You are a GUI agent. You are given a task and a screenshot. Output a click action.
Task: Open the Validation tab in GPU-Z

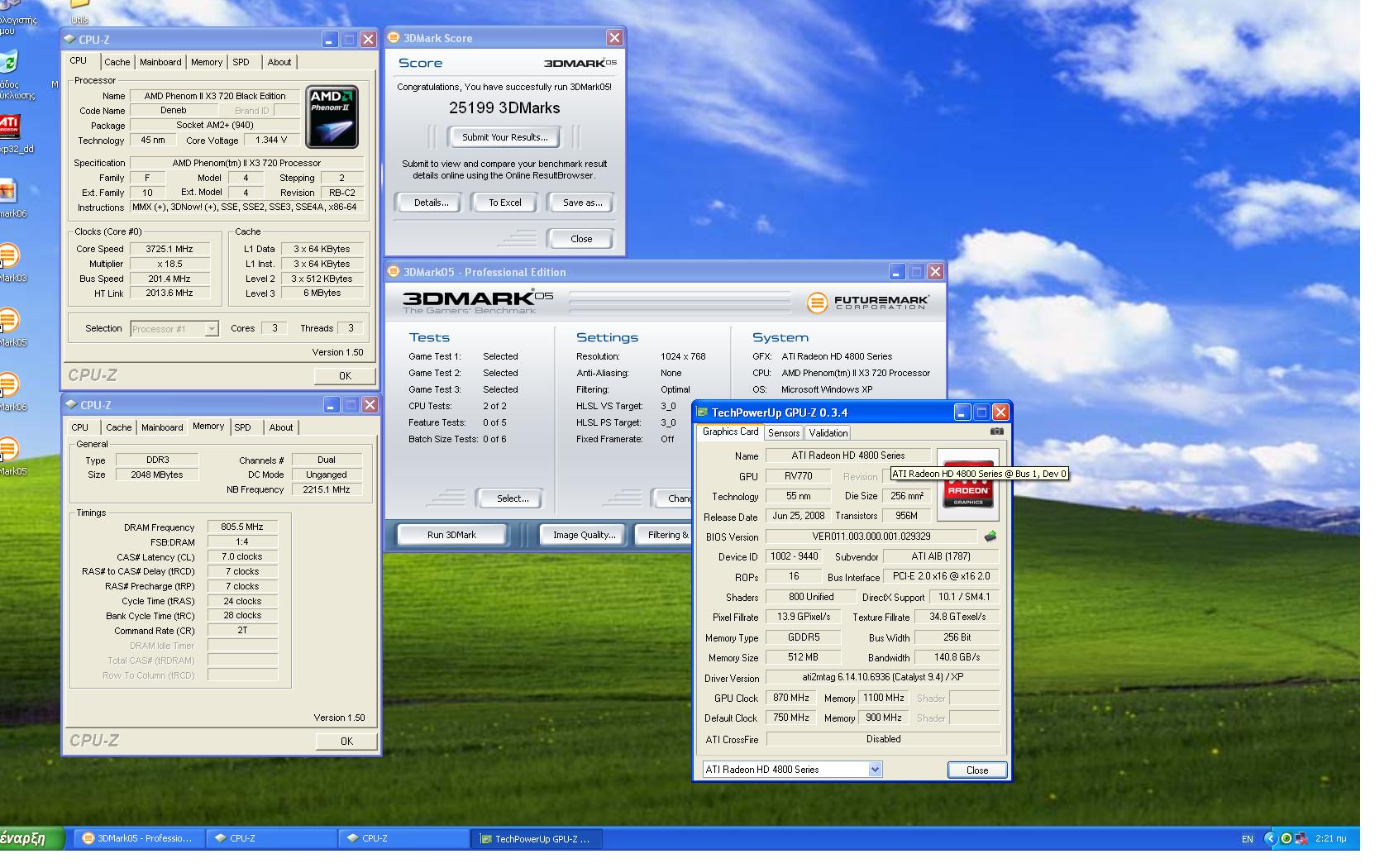828,432
